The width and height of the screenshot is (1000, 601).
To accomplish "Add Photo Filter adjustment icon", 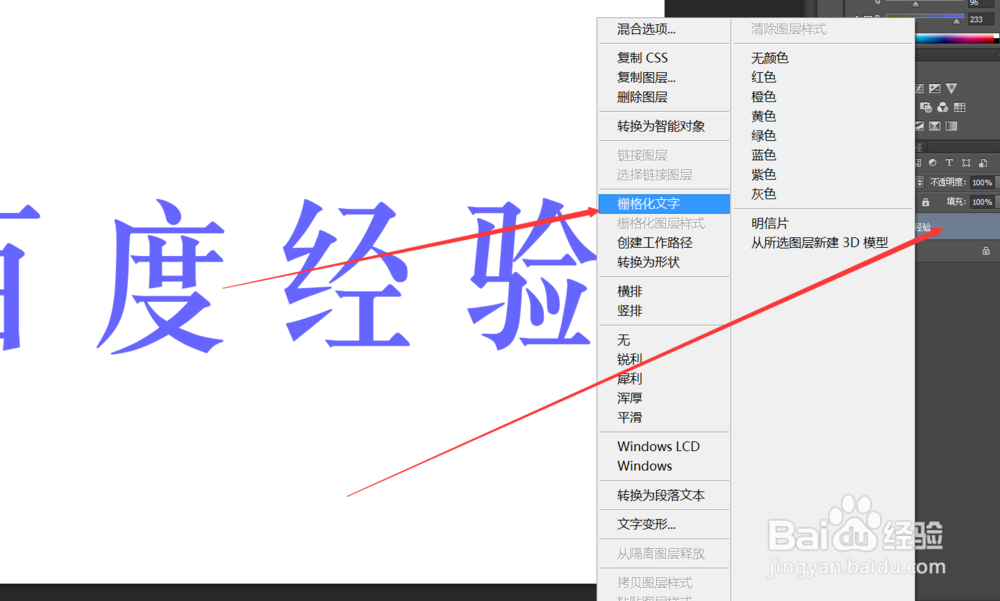I will point(925,107).
